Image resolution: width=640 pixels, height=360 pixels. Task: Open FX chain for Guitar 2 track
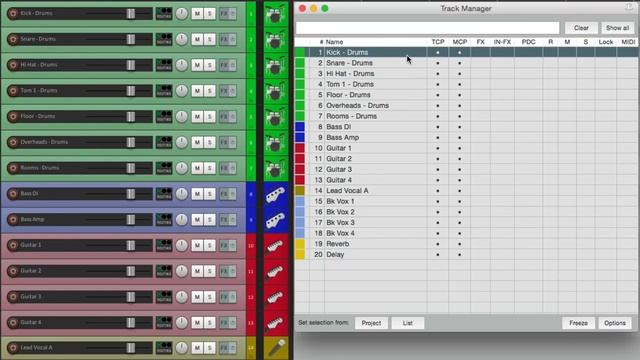click(224, 271)
